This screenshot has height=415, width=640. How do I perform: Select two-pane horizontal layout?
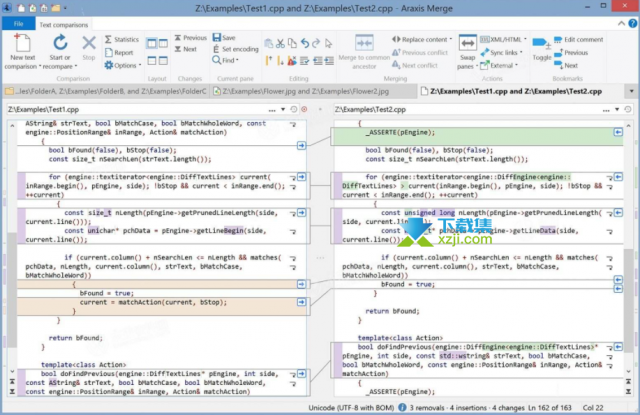pyautogui.click(x=152, y=60)
